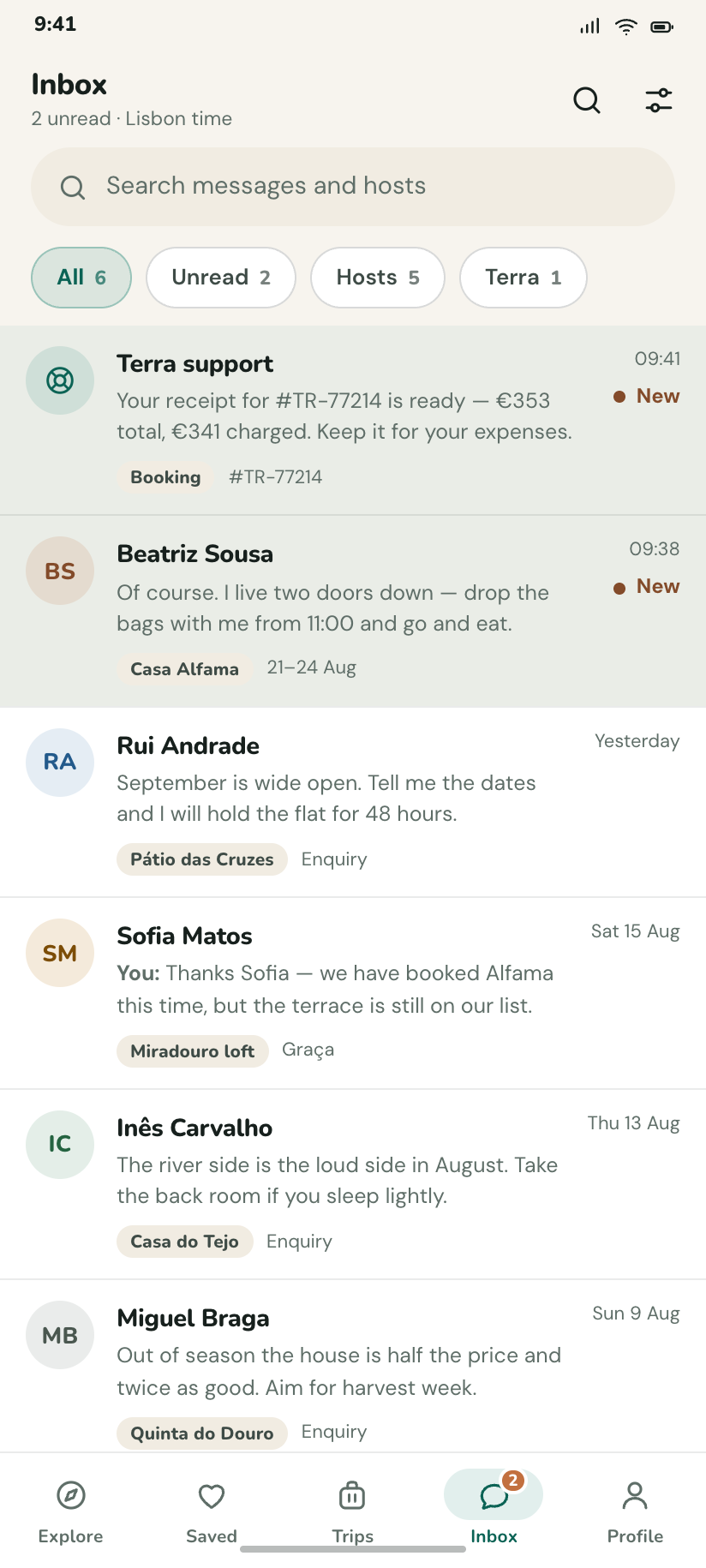Tap the Inbox chat bubble icon
The height and width of the screenshot is (1568, 706).
[494, 1496]
